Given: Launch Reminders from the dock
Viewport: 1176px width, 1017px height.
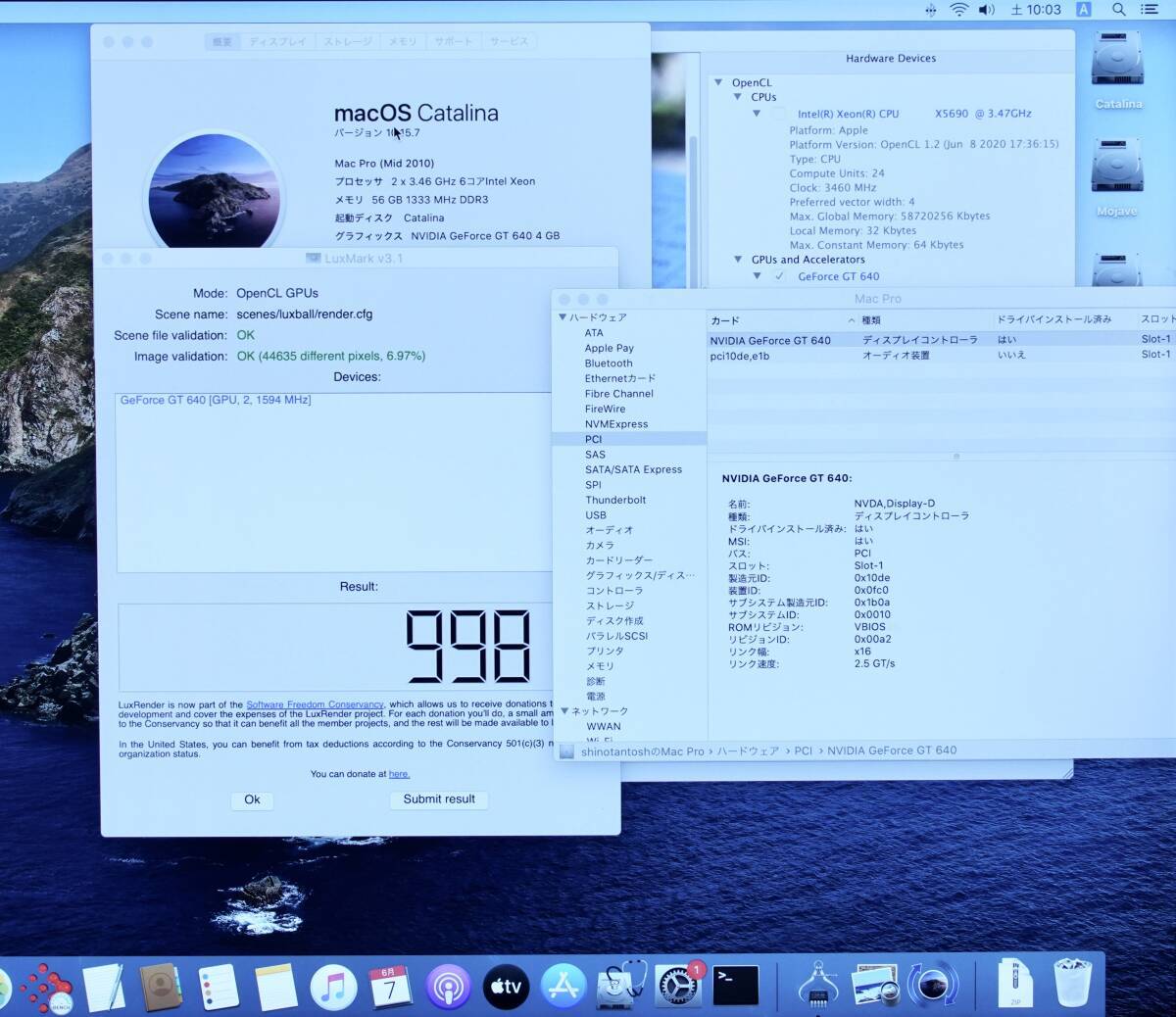Looking at the screenshot, I should [x=219, y=986].
